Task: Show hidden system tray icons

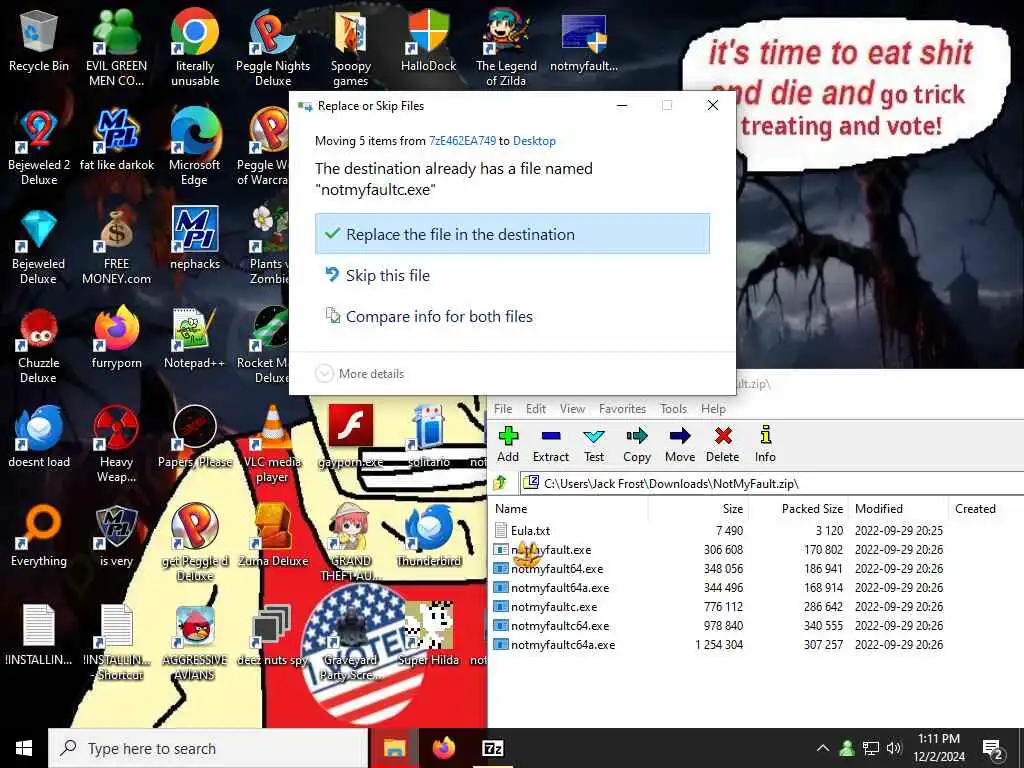Action: (823, 748)
